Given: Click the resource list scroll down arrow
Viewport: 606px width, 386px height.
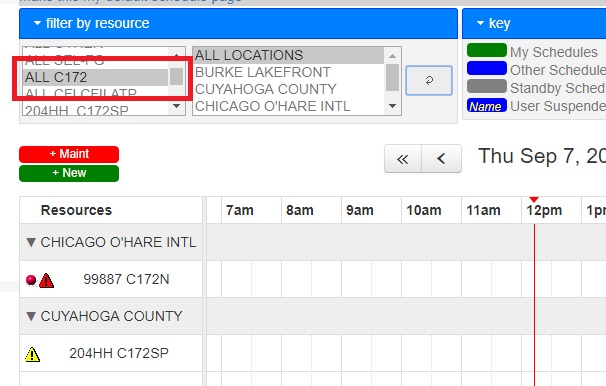Looking at the screenshot, I should [x=177, y=106].
